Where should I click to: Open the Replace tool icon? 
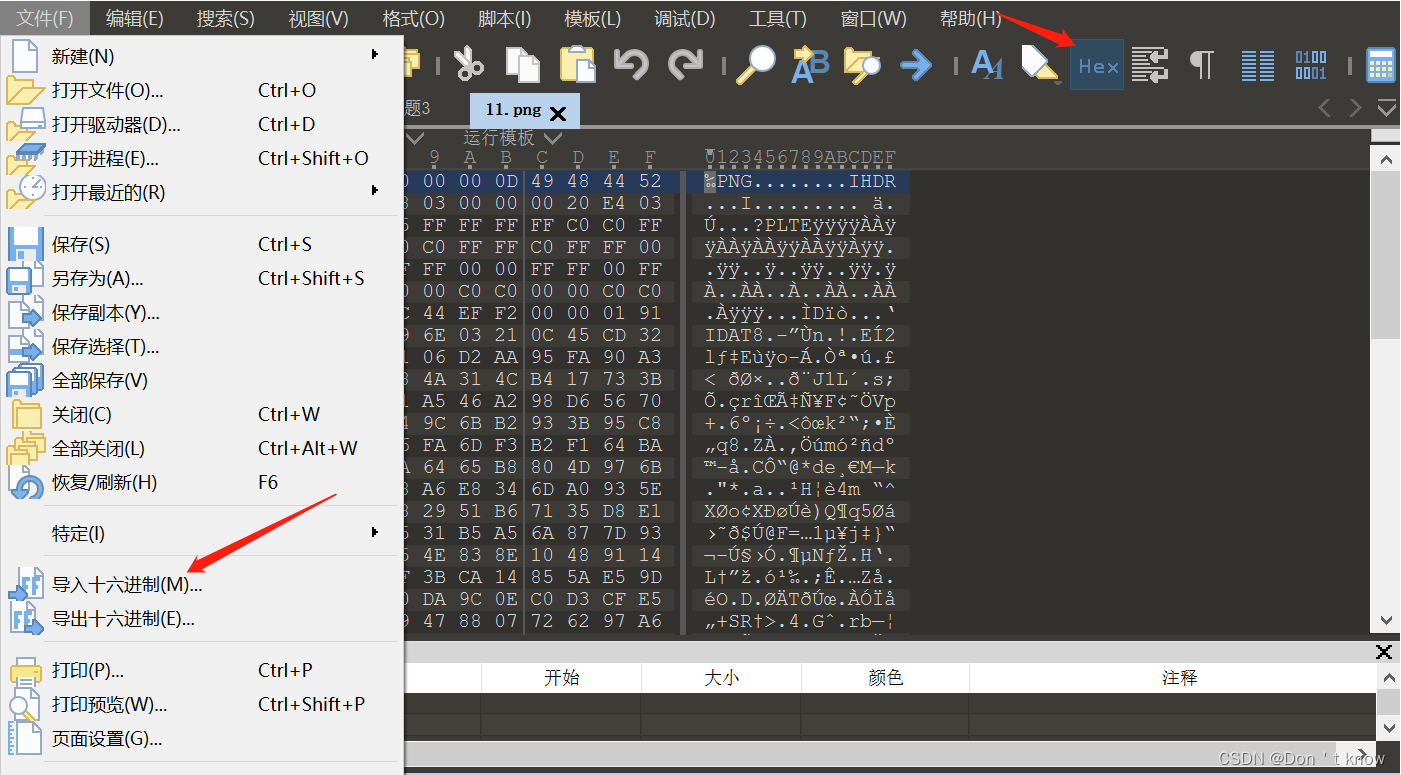tap(810, 64)
